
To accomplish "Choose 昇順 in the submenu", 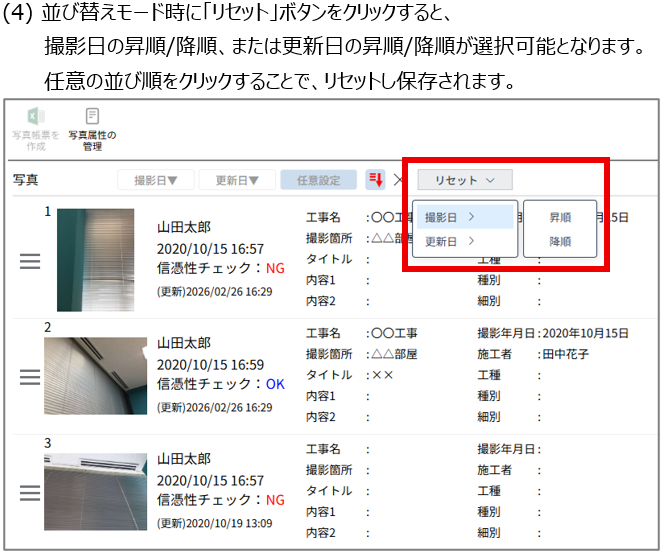I will (560, 217).
